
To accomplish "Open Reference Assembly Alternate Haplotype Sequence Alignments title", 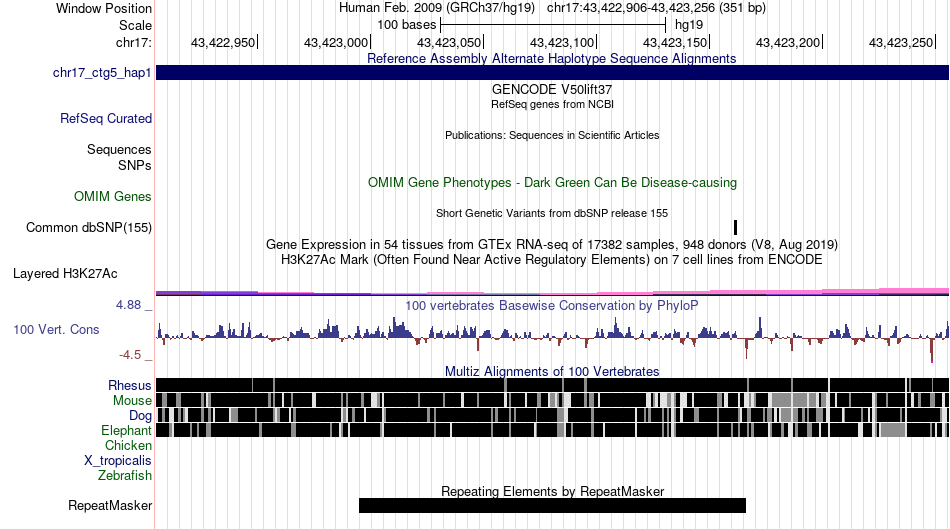I will 551,58.
